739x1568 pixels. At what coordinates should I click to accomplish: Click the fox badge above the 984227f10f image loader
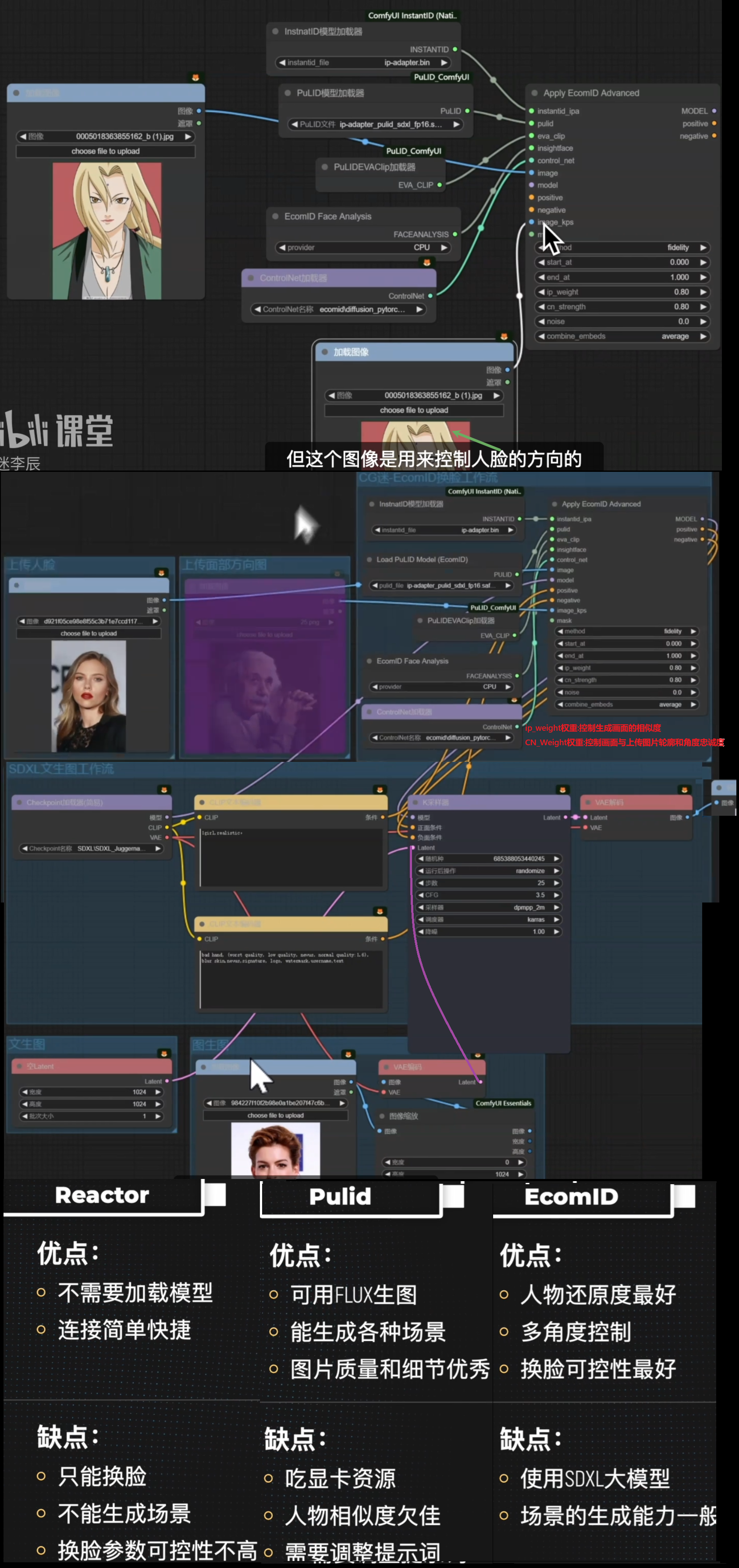348,1054
